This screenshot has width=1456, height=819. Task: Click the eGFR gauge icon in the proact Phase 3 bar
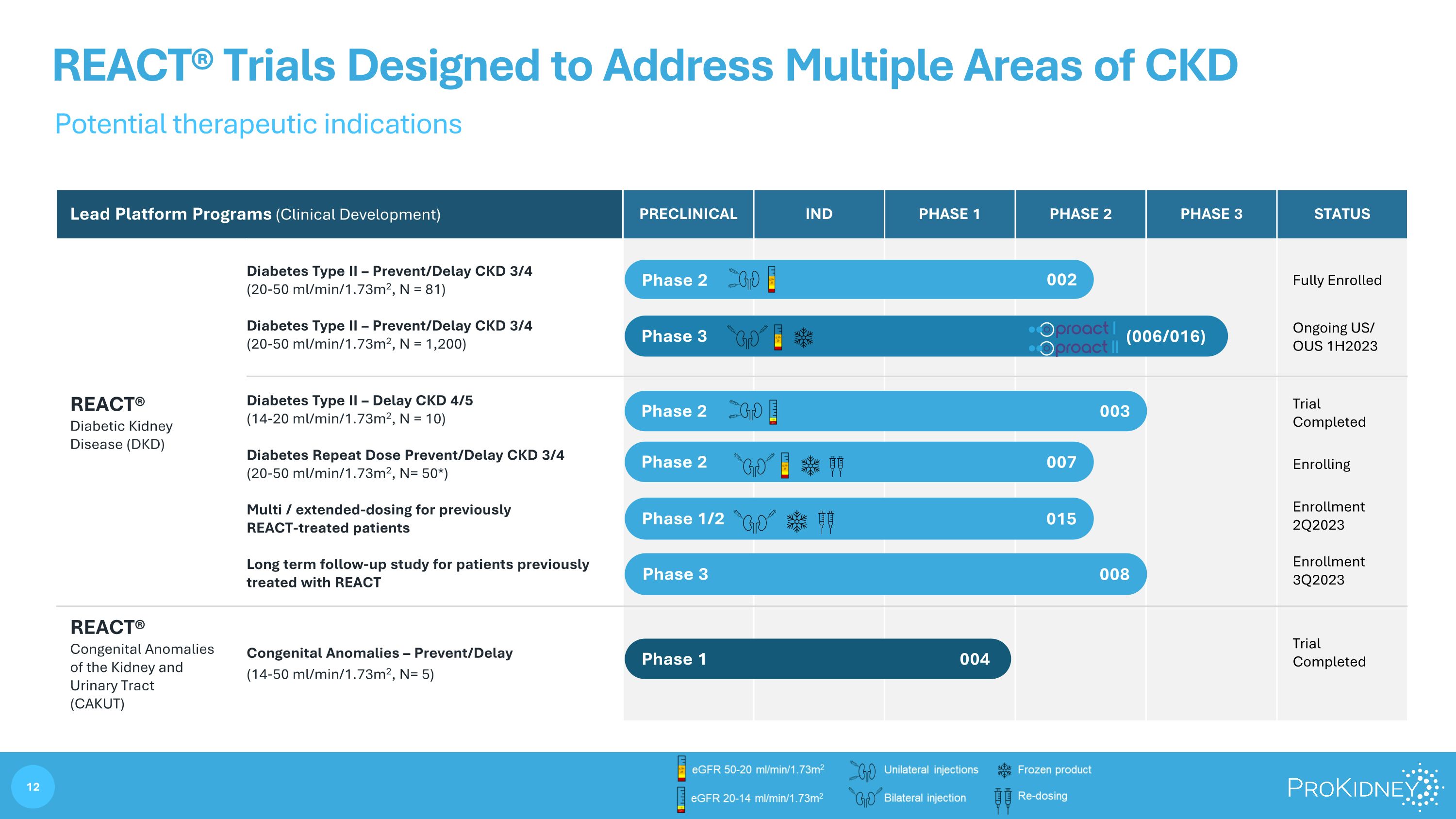(x=778, y=337)
